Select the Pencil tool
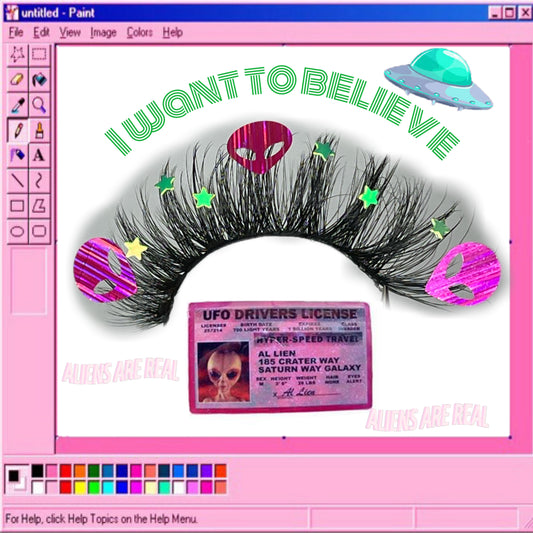The height and width of the screenshot is (533, 533). click(17, 130)
